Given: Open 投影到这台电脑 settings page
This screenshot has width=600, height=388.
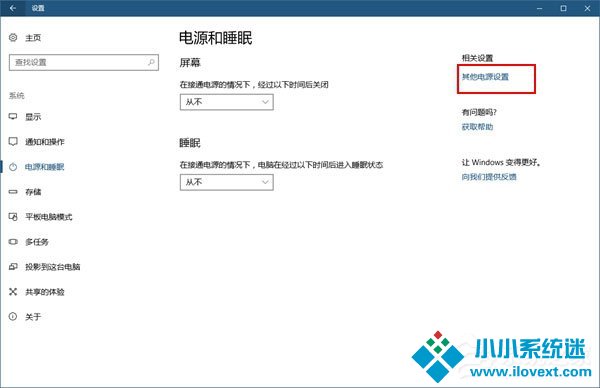Looking at the screenshot, I should (53, 267).
